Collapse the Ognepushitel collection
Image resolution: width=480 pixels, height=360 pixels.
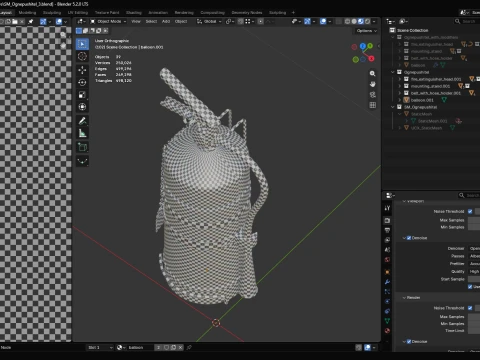(x=393, y=72)
